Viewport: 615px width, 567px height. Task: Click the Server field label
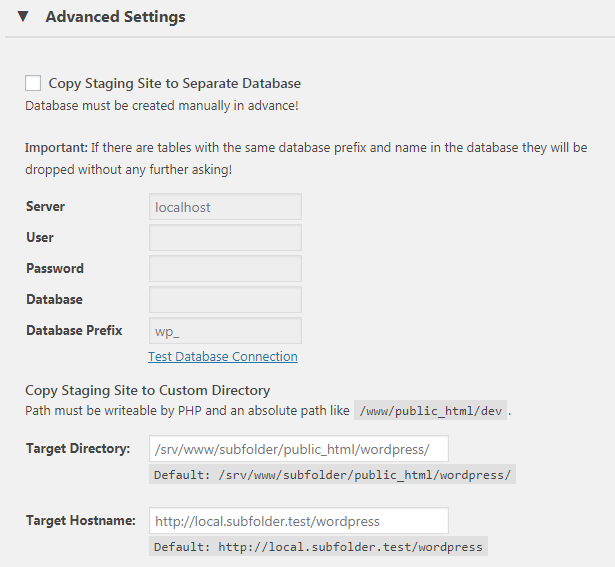45,206
